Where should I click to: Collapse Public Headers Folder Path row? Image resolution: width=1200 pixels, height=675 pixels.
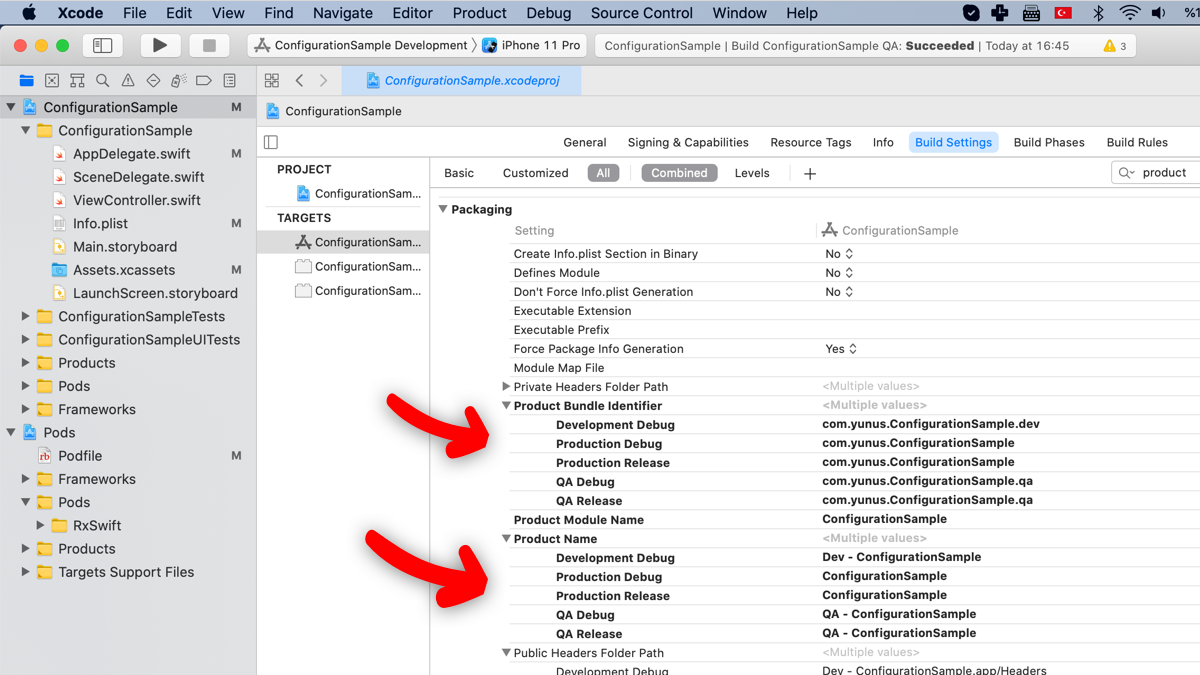(506, 653)
